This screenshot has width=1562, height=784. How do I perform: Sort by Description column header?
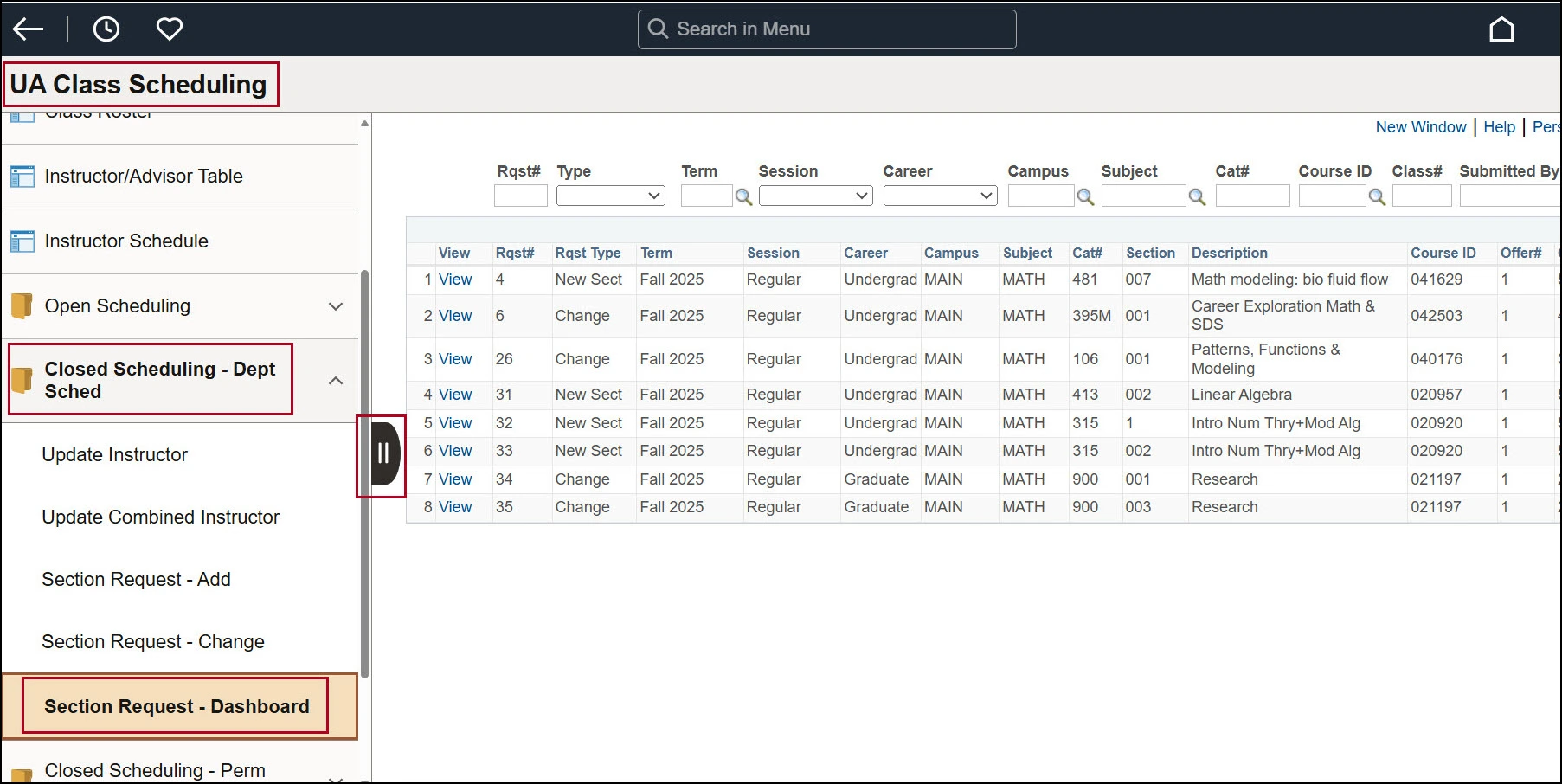[x=1229, y=253]
